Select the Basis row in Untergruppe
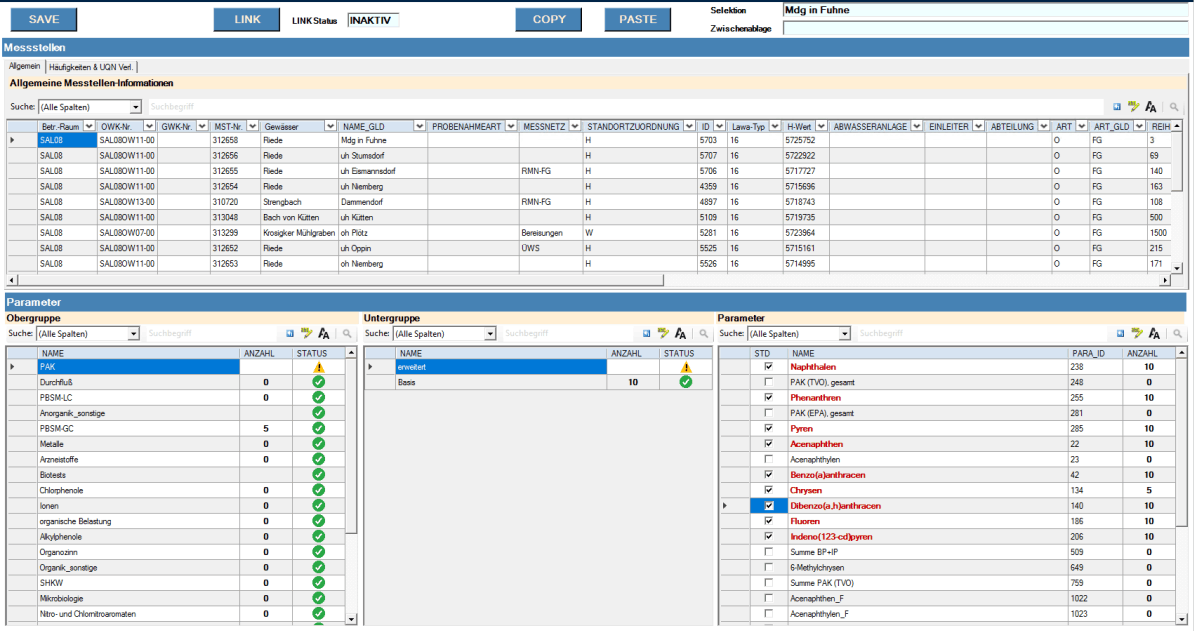The width and height of the screenshot is (1194, 631). [x=538, y=382]
